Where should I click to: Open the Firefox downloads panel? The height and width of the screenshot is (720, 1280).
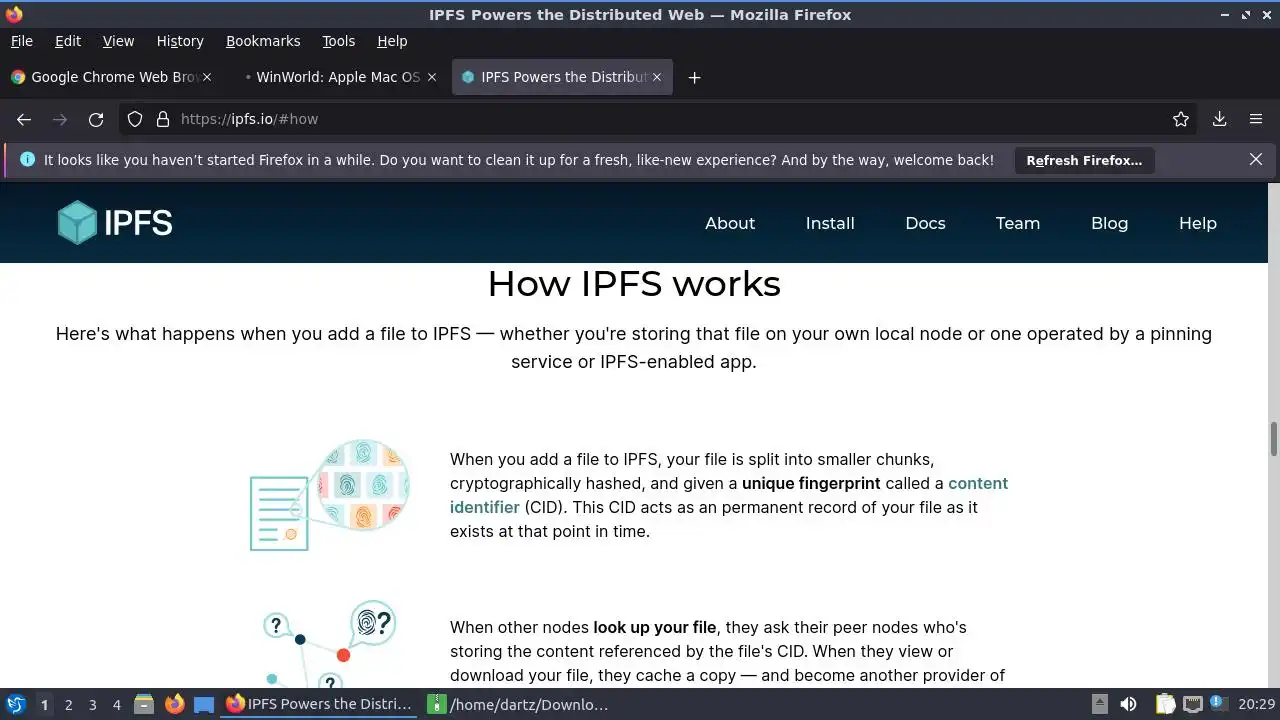pos(1220,119)
